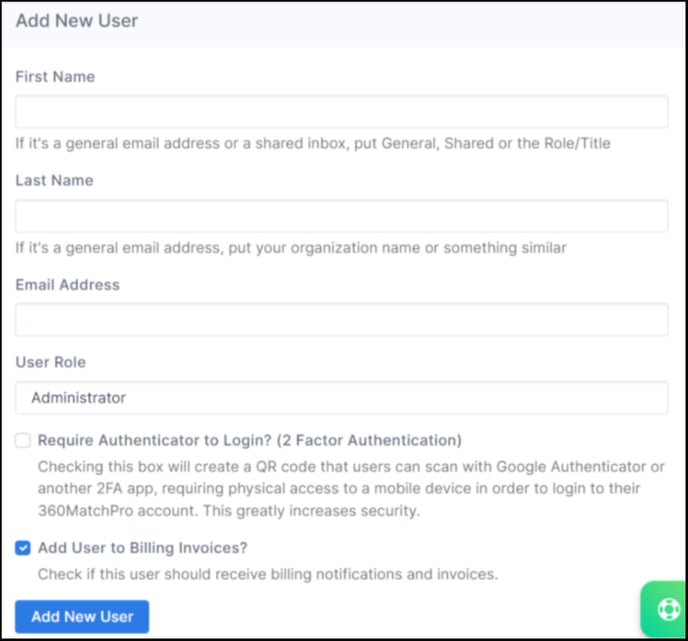Viewport: 688px width, 641px height.
Task: Click the Add New User page heading
Action: 77,21
